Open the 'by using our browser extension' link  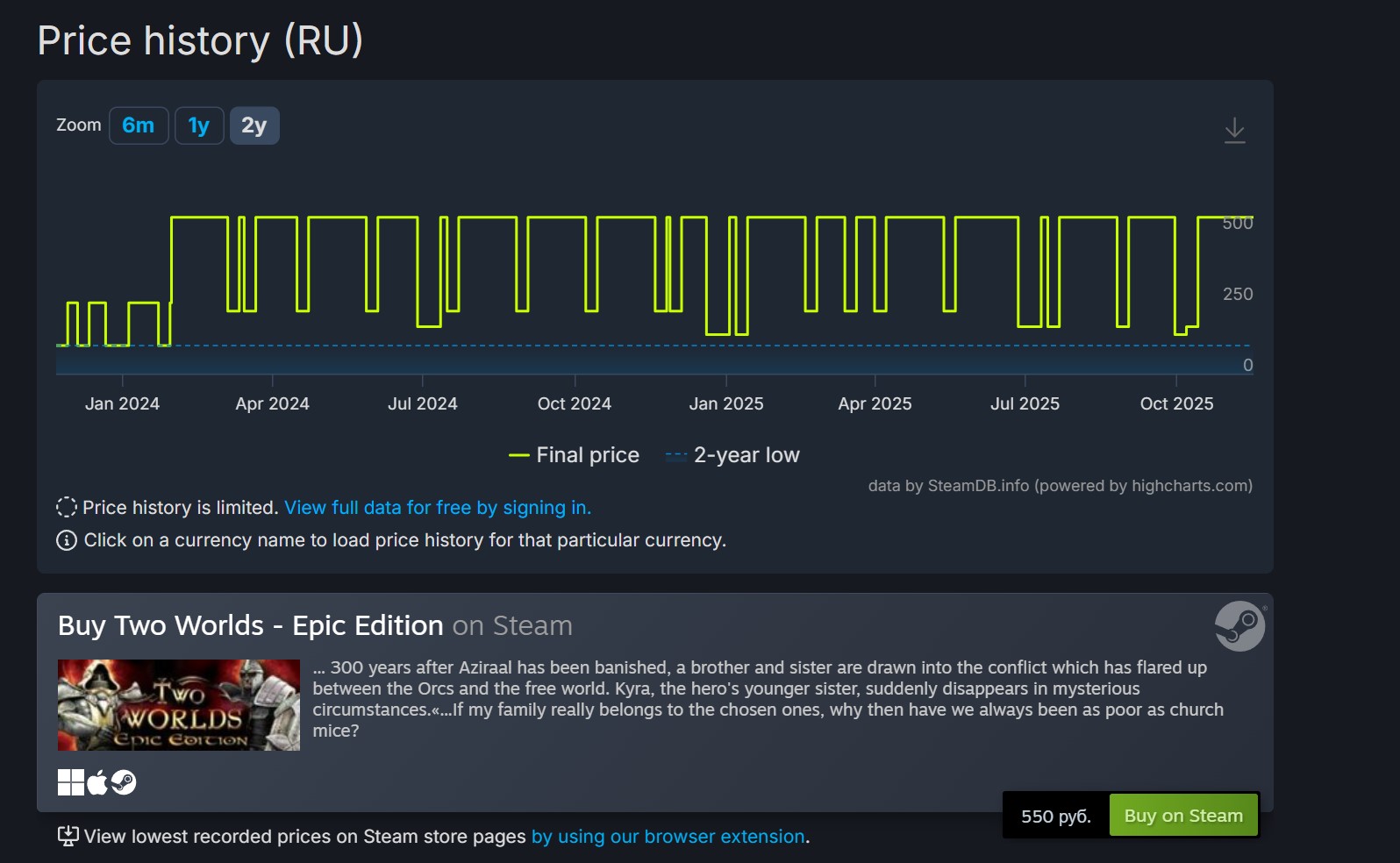(x=668, y=837)
